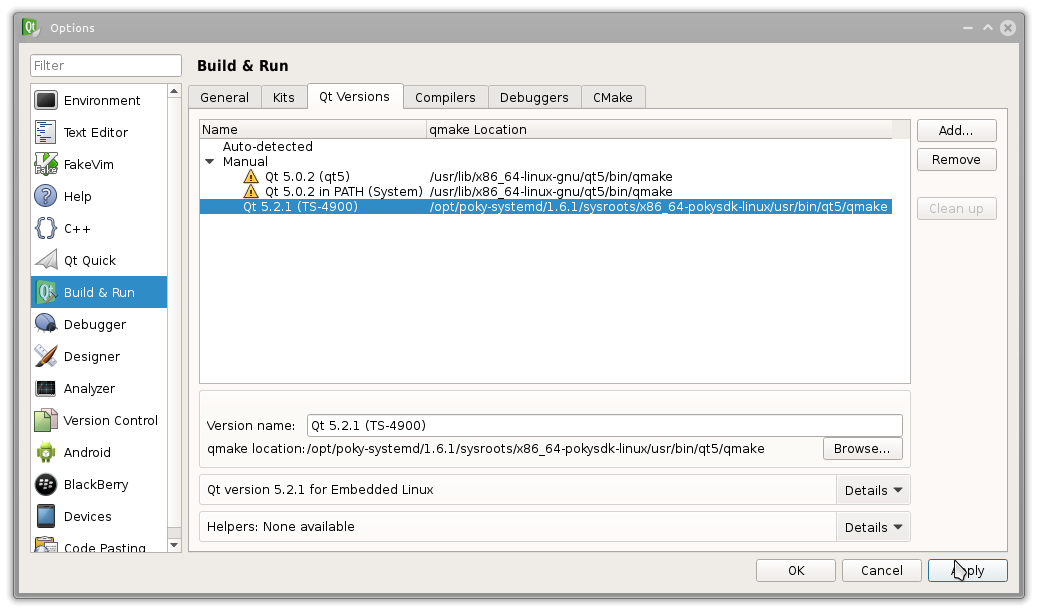Viewport: 1038px width, 612px height.
Task: Click the Qt logo in title bar
Action: pos(30,27)
